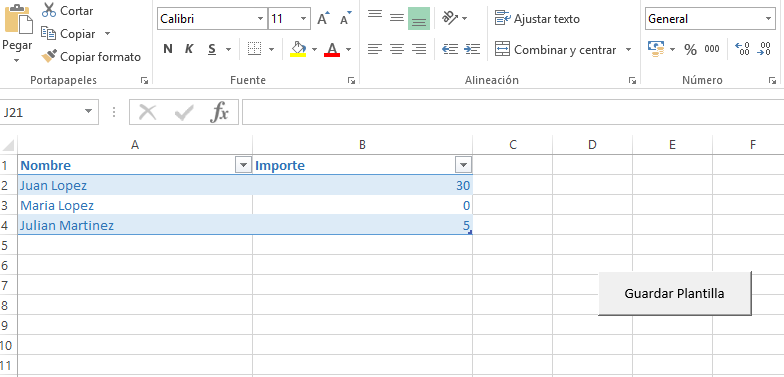Toggle bold N formatting

pos(168,49)
